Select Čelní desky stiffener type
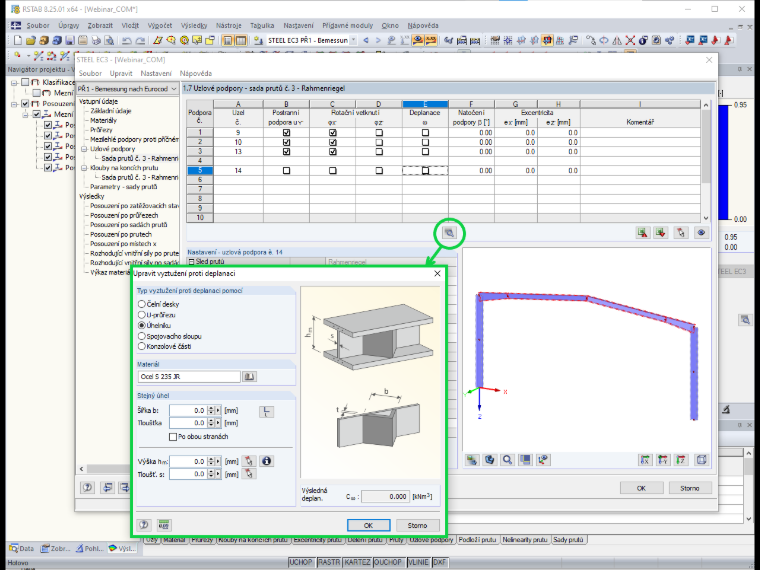The height and width of the screenshot is (570, 760). 142,304
